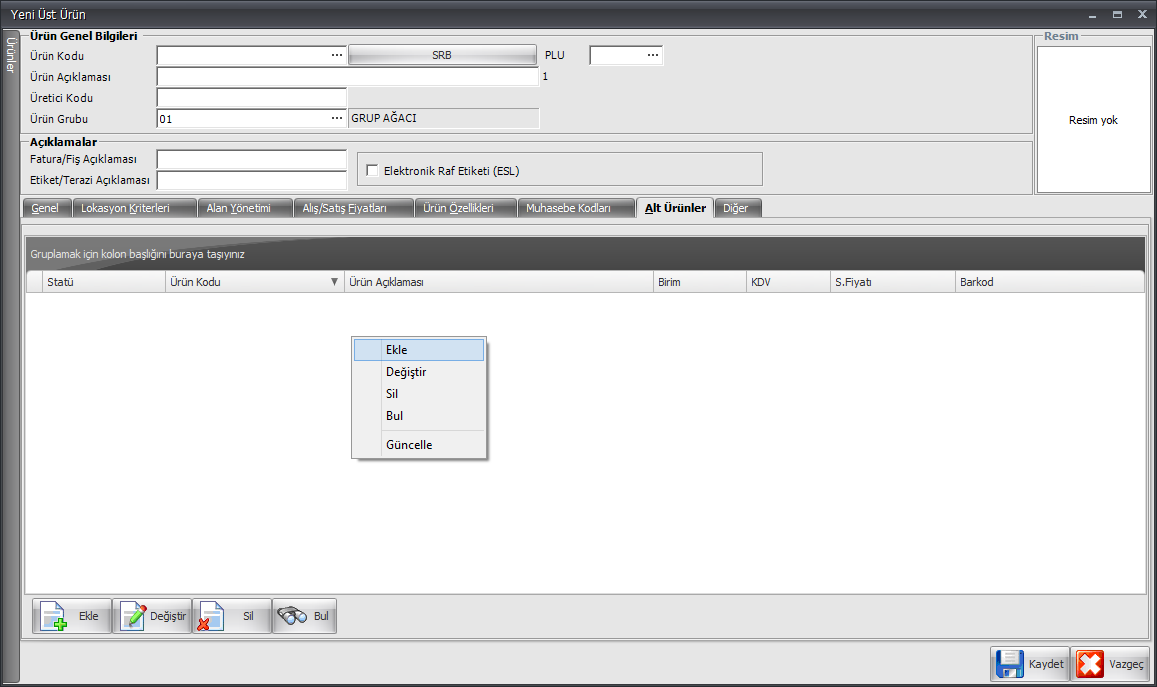Open the Ürünler side panel strip

click(11, 55)
